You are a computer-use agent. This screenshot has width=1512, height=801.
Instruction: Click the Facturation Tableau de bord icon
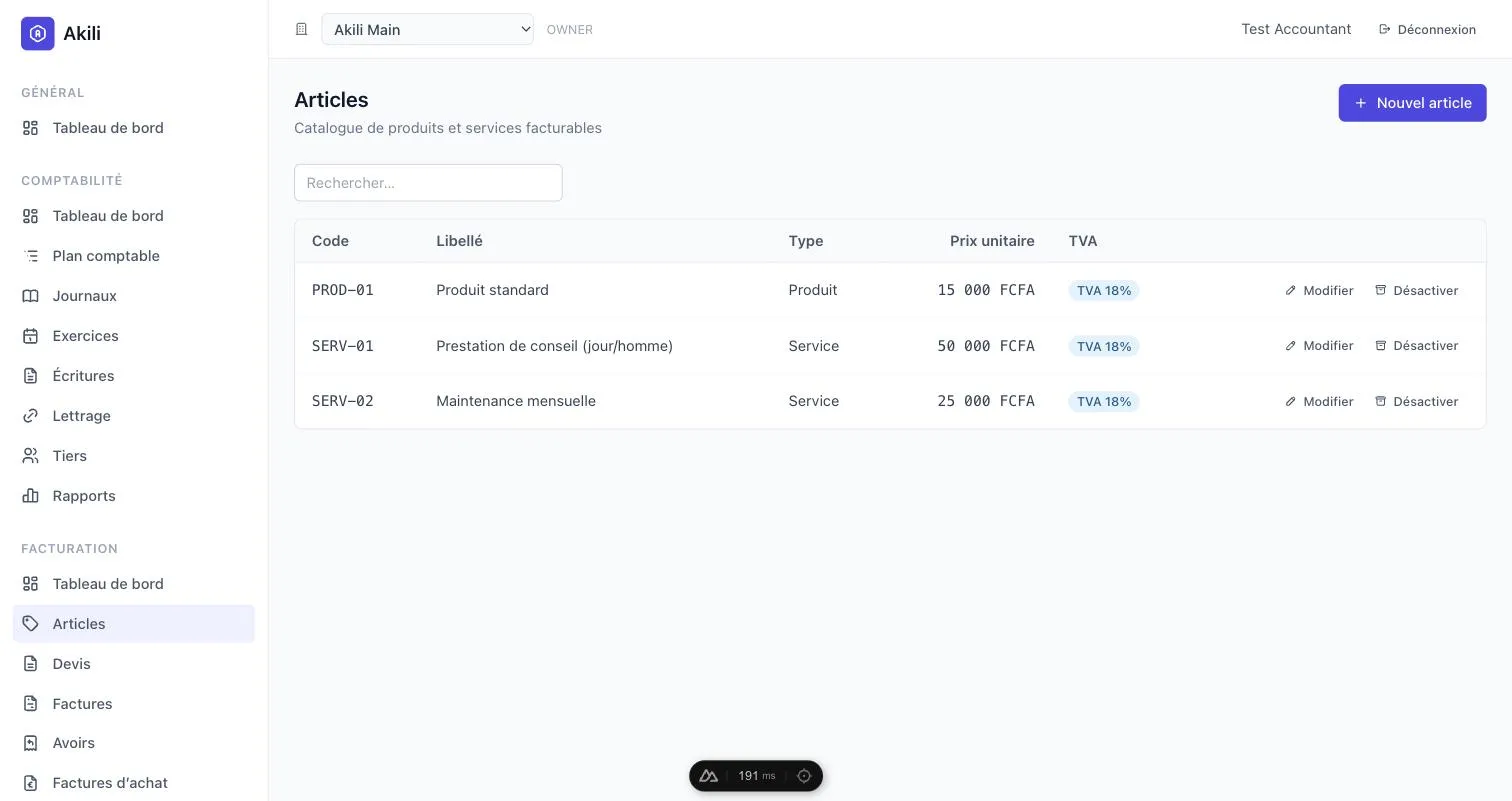pos(31,584)
